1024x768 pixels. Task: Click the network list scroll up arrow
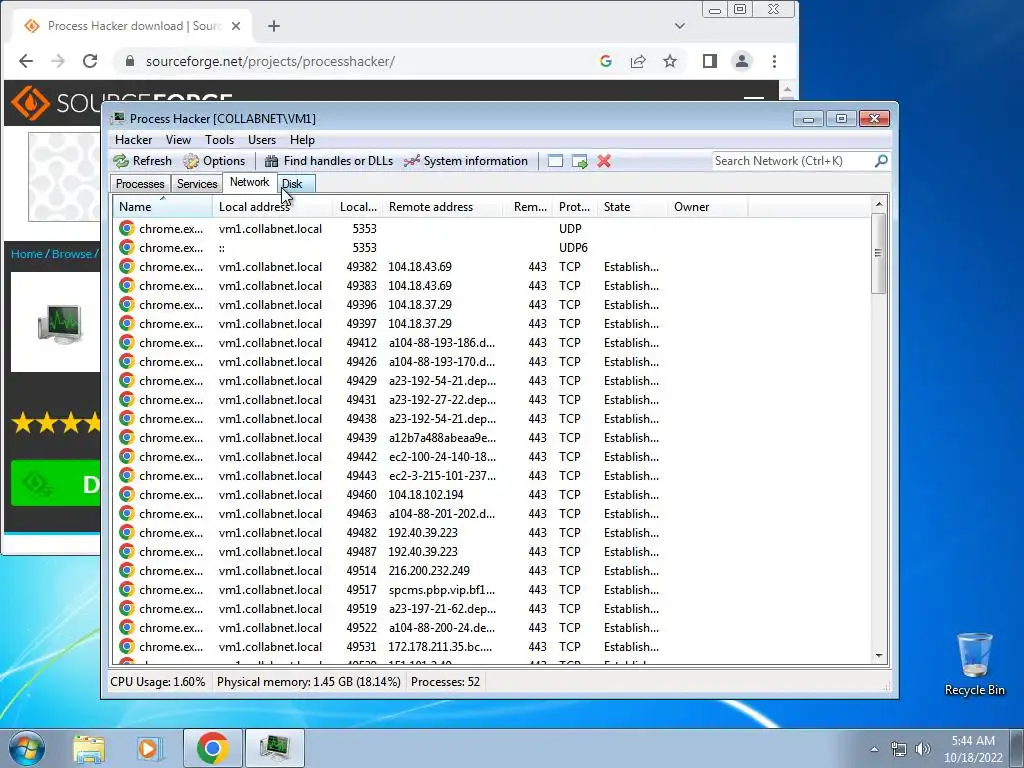tap(879, 204)
